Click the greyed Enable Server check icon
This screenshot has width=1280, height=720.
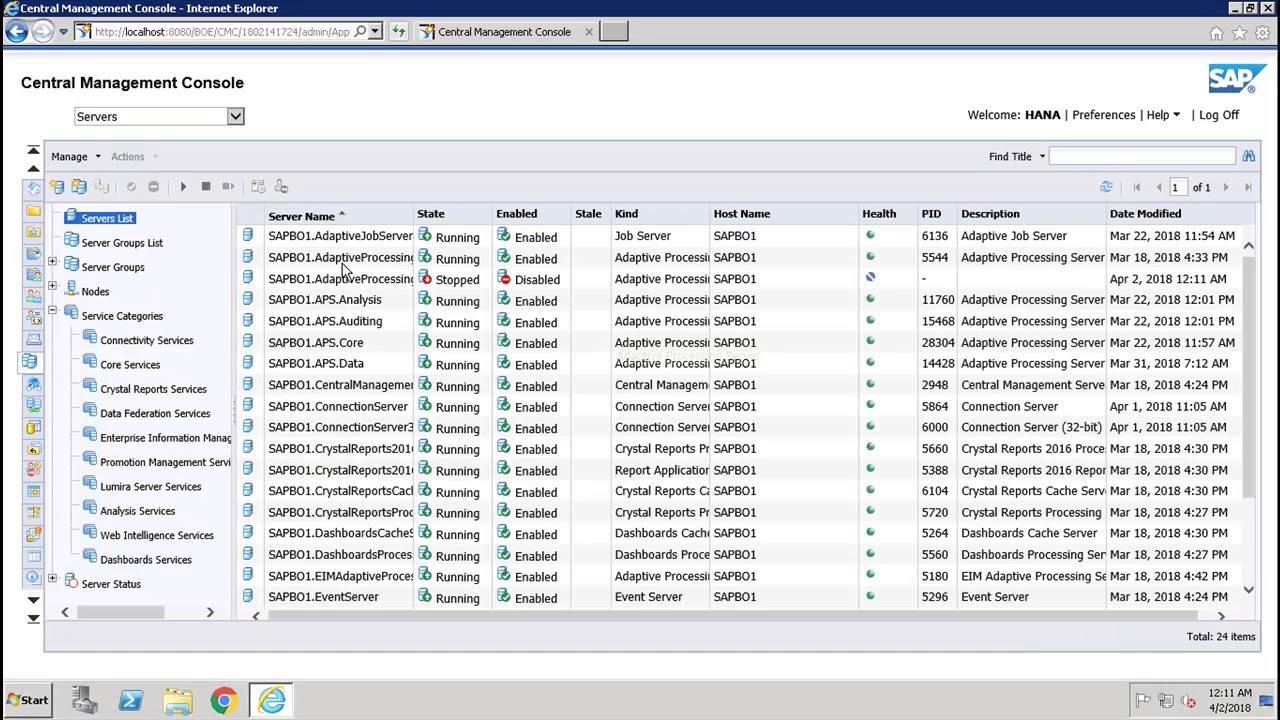click(131, 187)
